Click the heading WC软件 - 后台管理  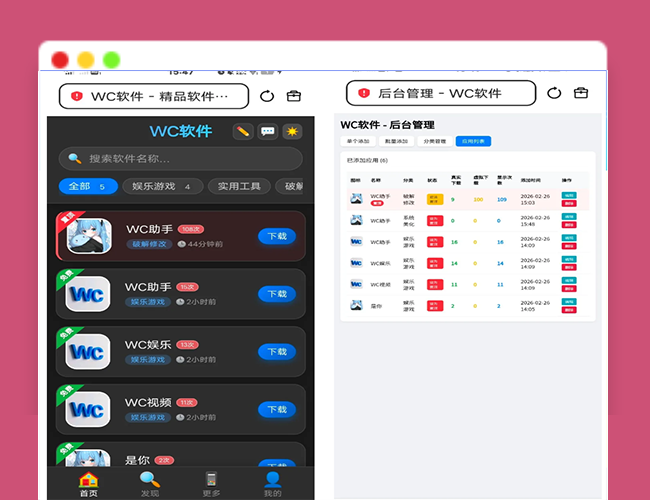click(388, 125)
